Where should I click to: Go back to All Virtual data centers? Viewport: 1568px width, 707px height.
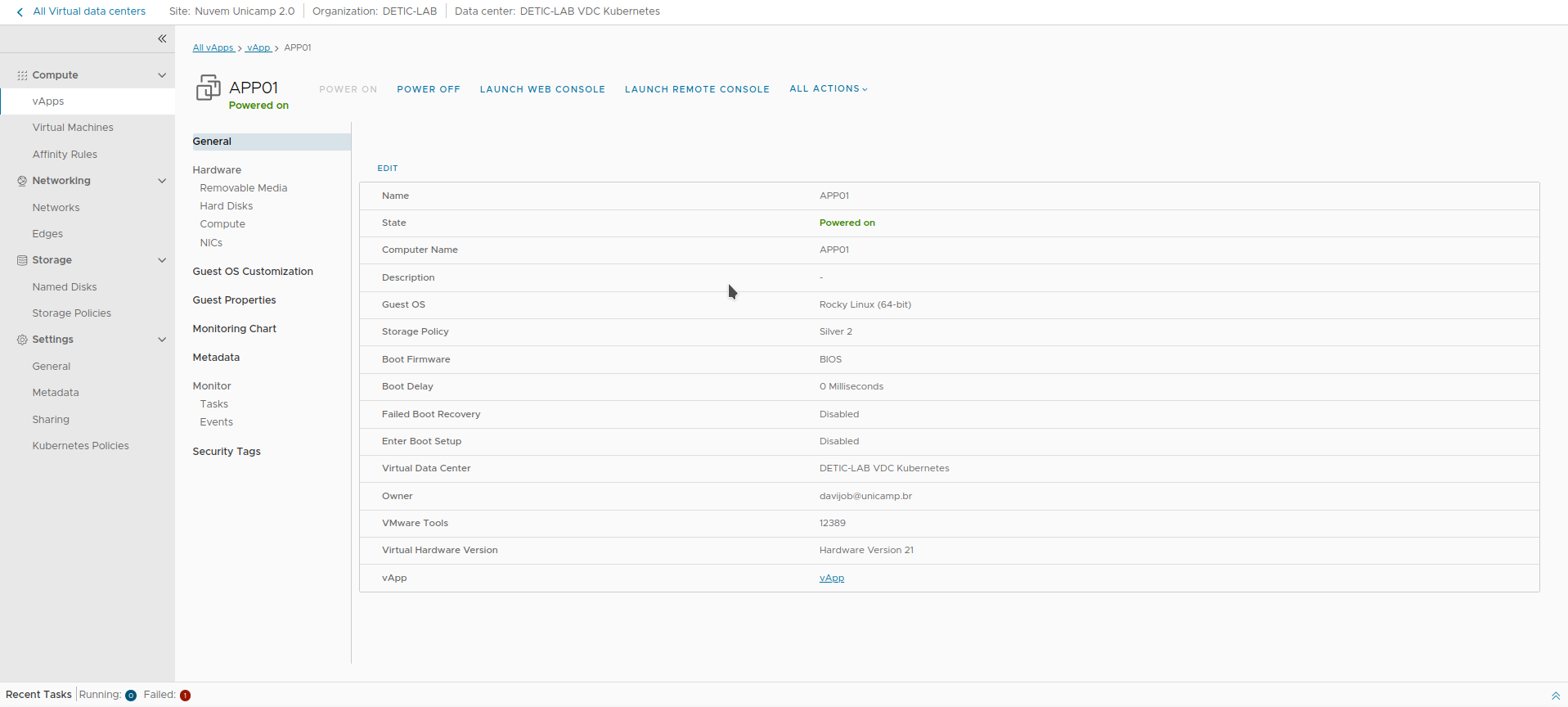pos(82,11)
